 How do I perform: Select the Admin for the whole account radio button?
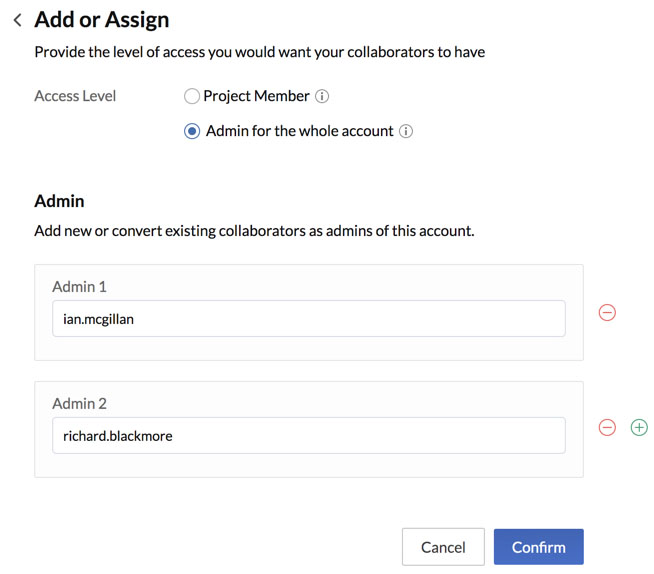click(192, 131)
